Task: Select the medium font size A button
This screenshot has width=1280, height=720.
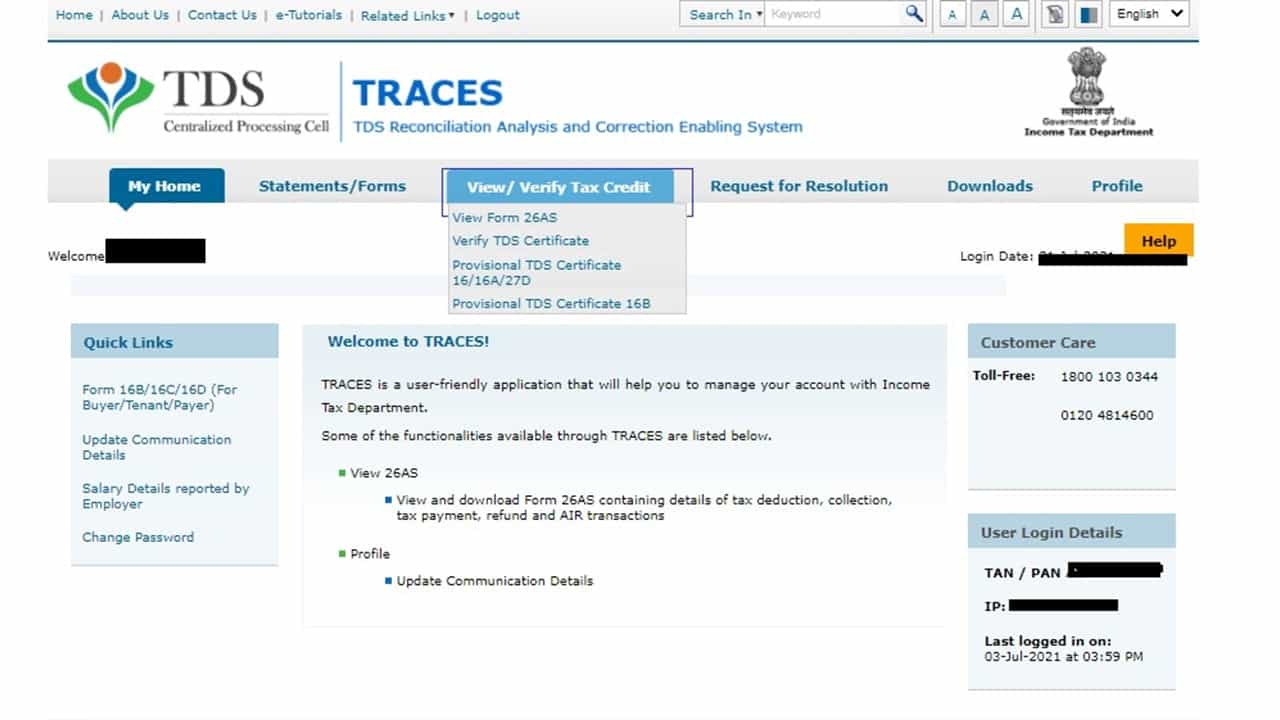Action: pos(984,14)
